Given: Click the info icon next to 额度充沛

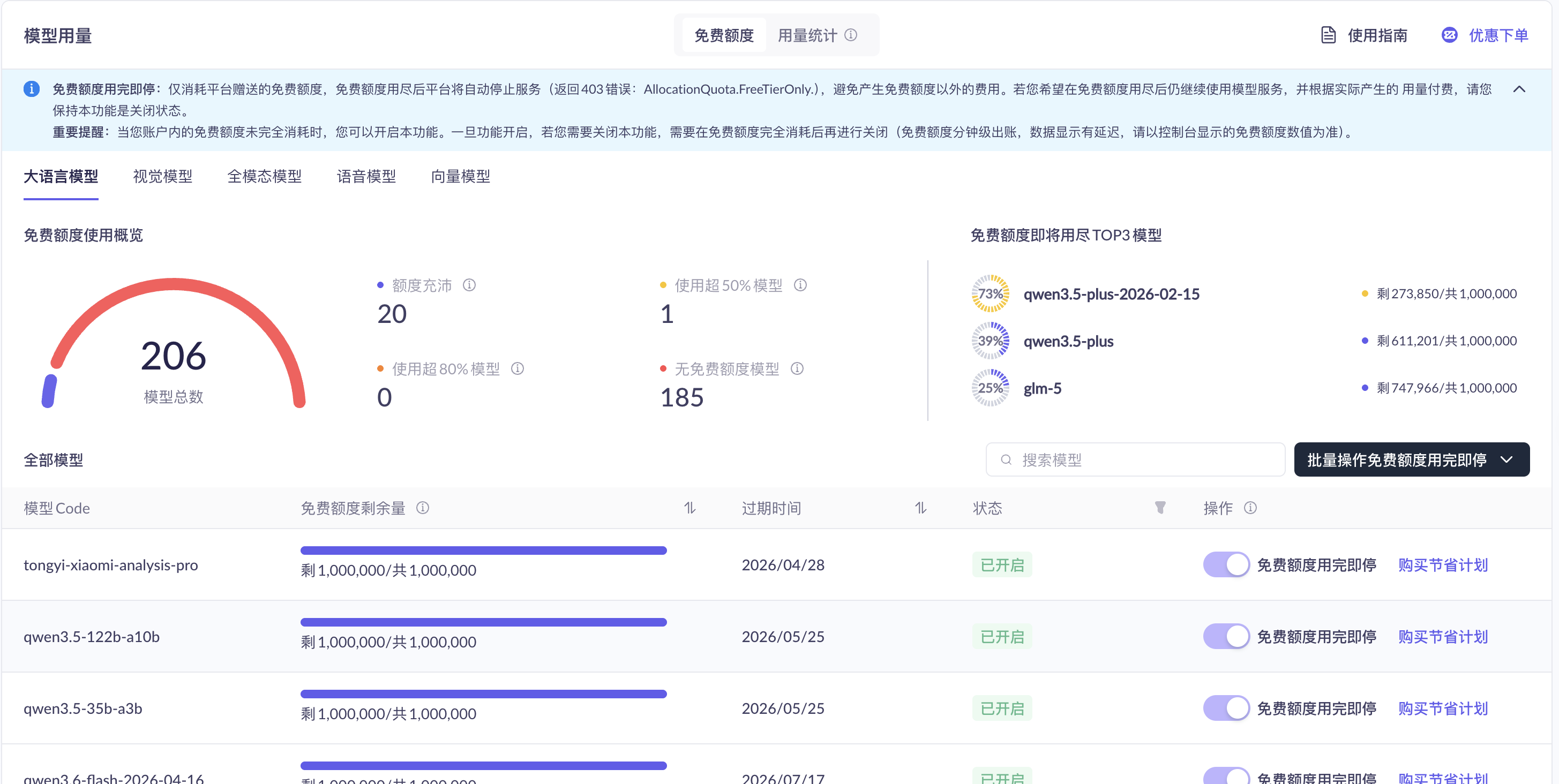Looking at the screenshot, I should (469, 285).
